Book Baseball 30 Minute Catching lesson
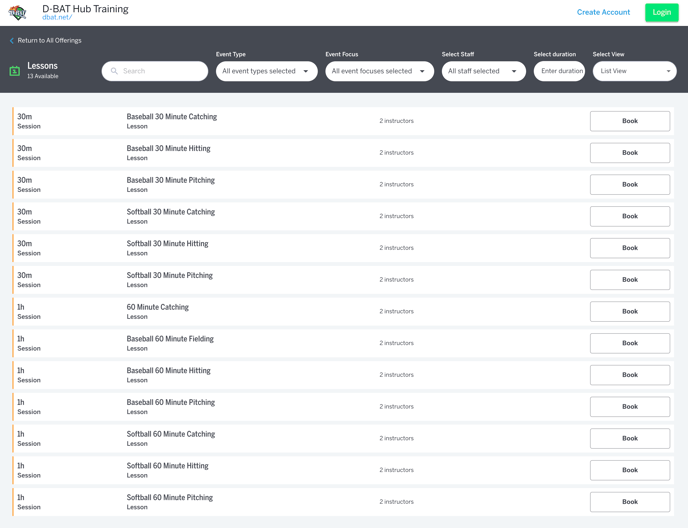688x528 pixels. coord(630,121)
